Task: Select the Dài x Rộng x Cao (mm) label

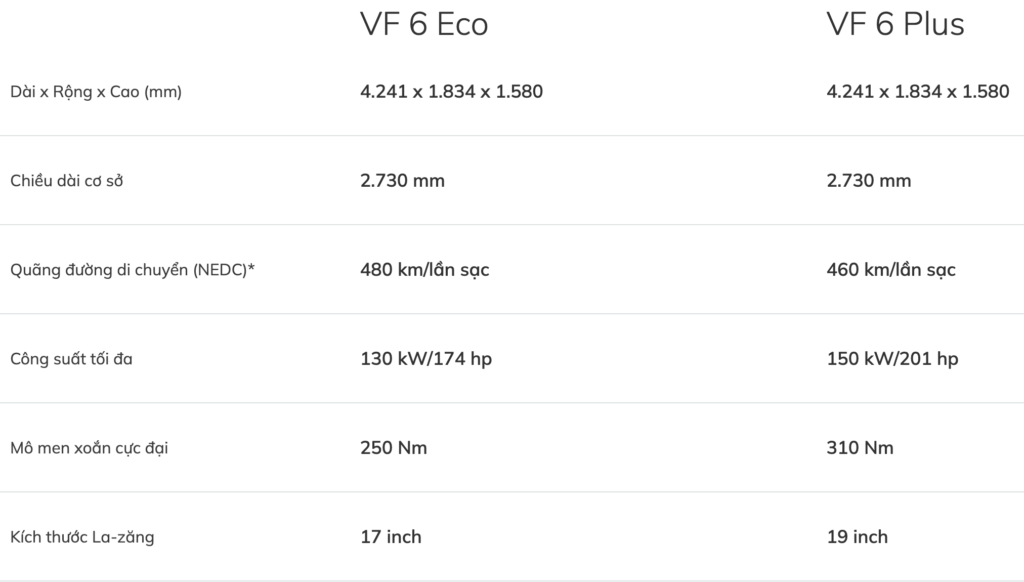Action: tap(96, 92)
